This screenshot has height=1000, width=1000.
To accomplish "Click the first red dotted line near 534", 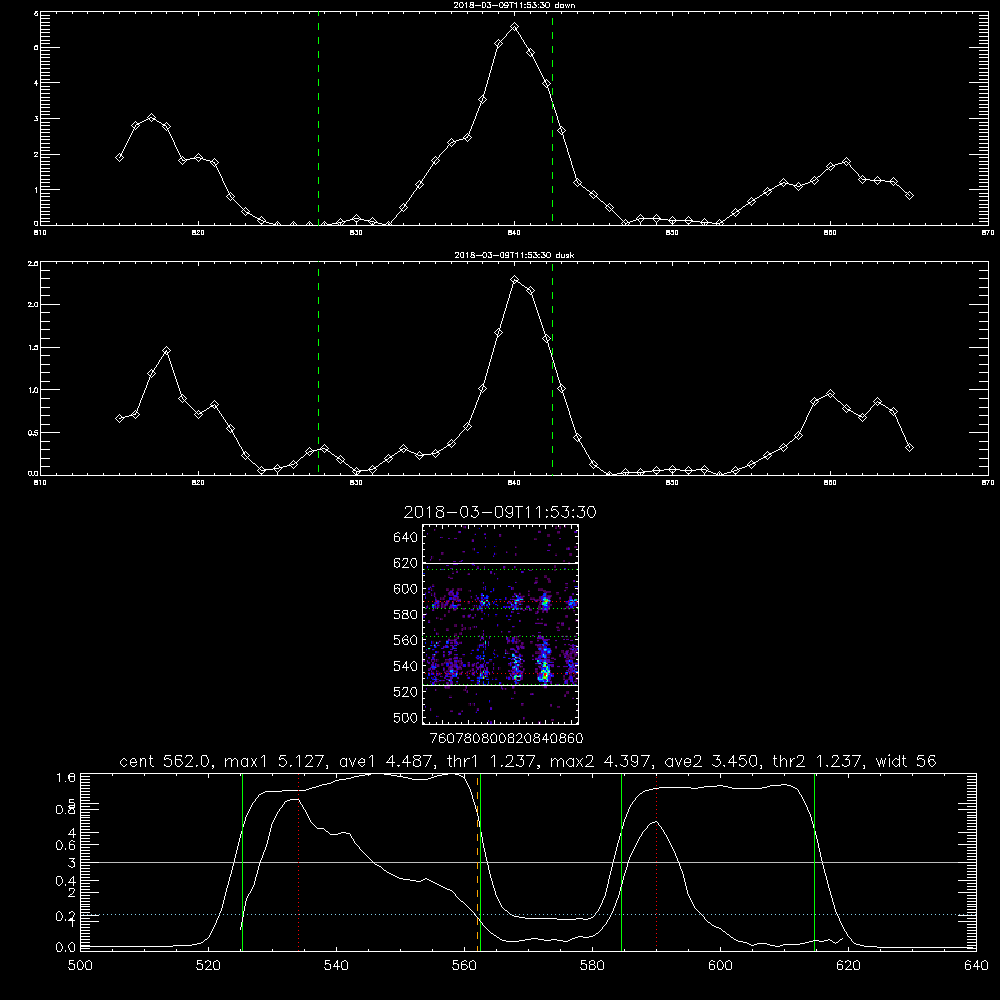I will (298, 861).
